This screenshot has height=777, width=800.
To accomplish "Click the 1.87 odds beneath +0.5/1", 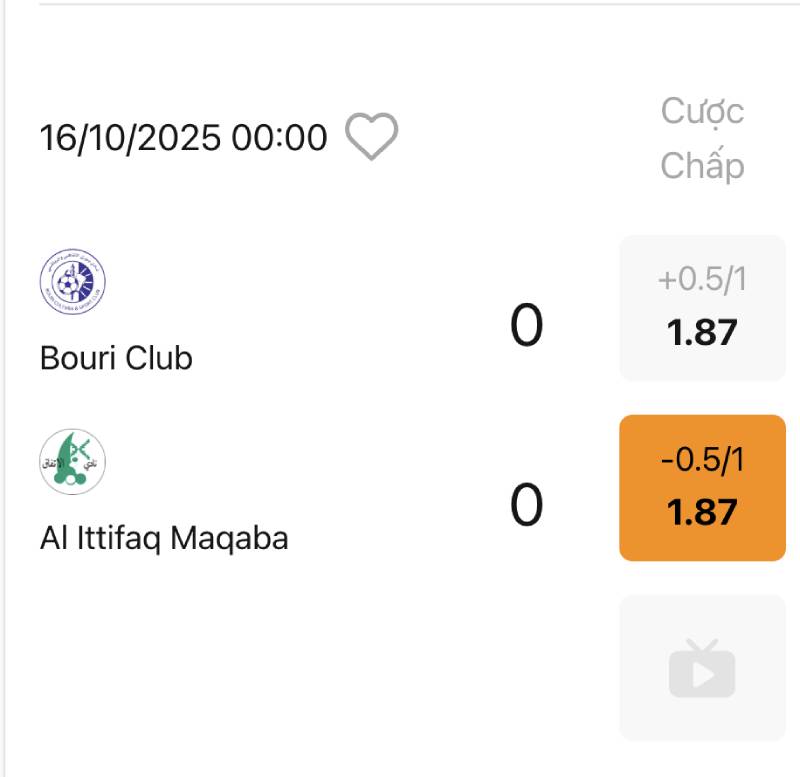I will point(702,332).
